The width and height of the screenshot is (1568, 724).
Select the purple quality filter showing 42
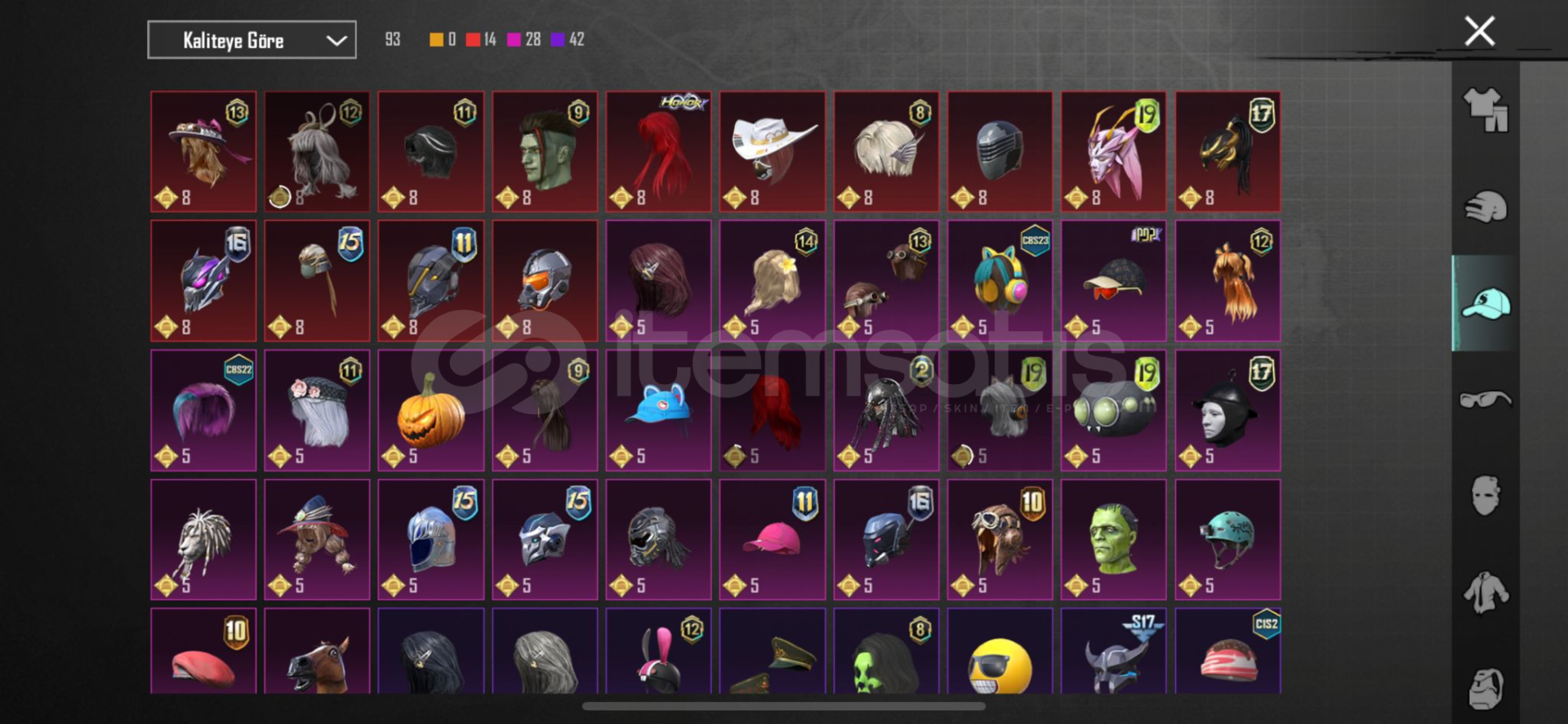568,39
